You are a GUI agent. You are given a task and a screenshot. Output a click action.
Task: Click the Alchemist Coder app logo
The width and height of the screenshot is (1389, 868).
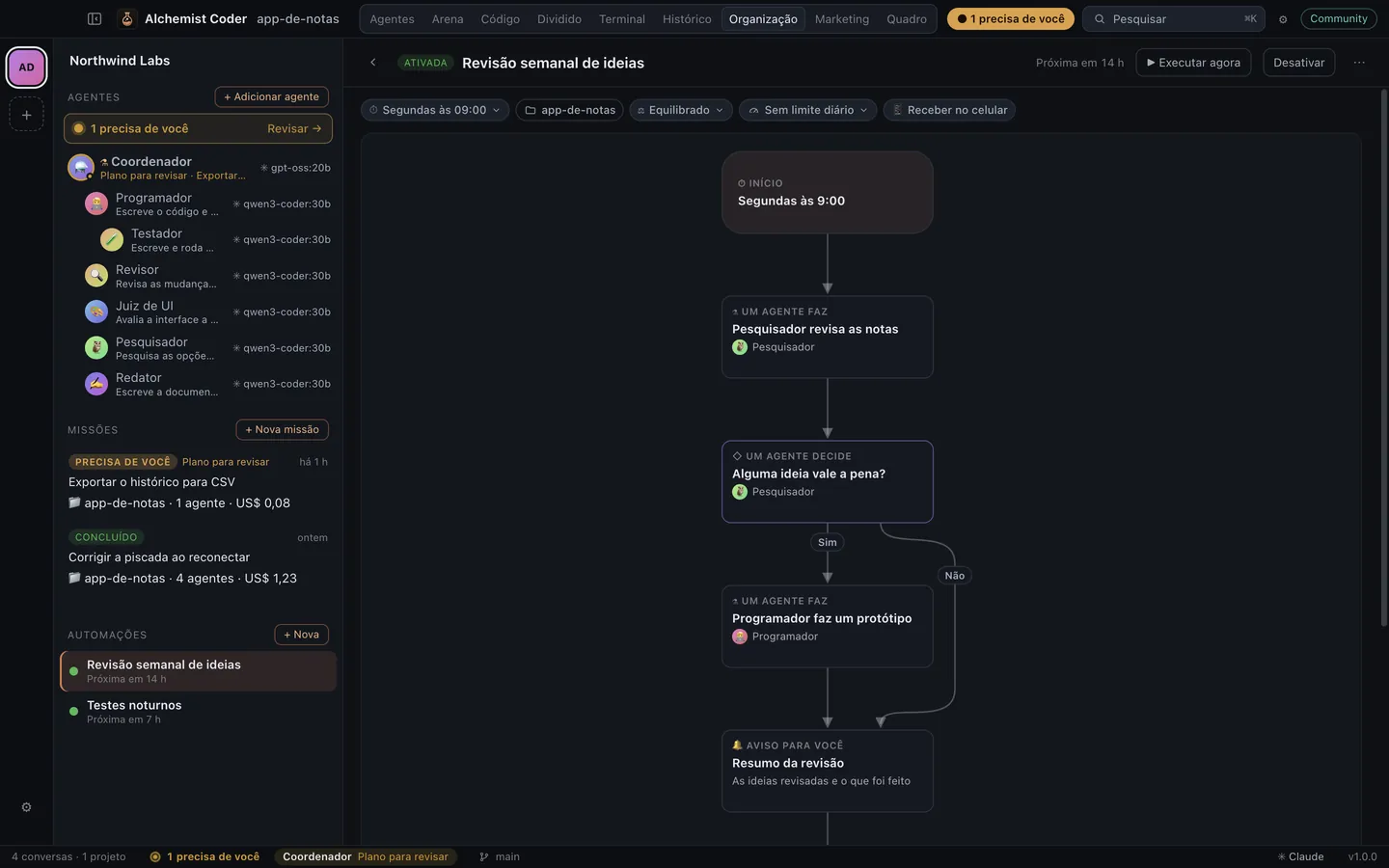pyautogui.click(x=126, y=18)
